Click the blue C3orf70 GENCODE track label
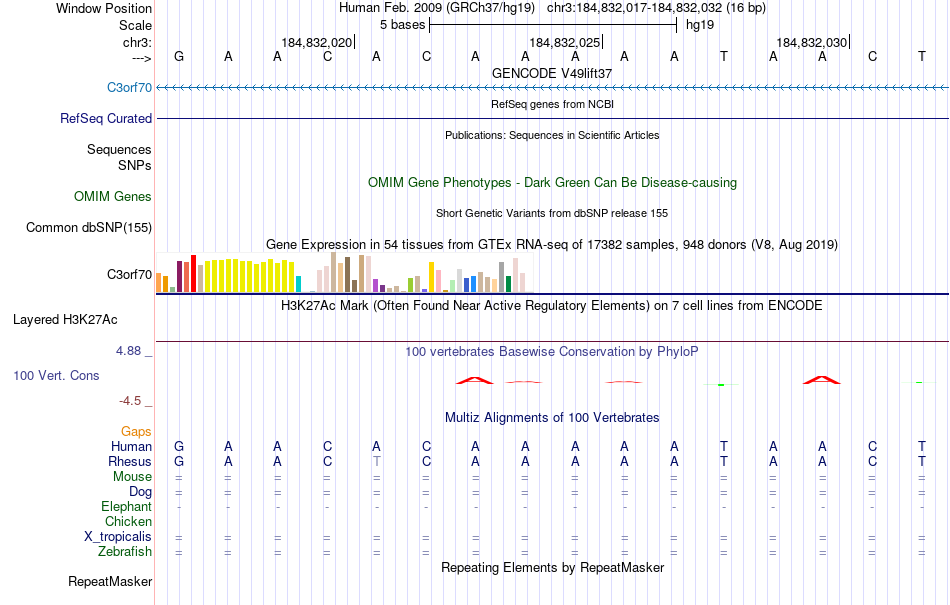The width and height of the screenshot is (950, 605). tap(129, 87)
